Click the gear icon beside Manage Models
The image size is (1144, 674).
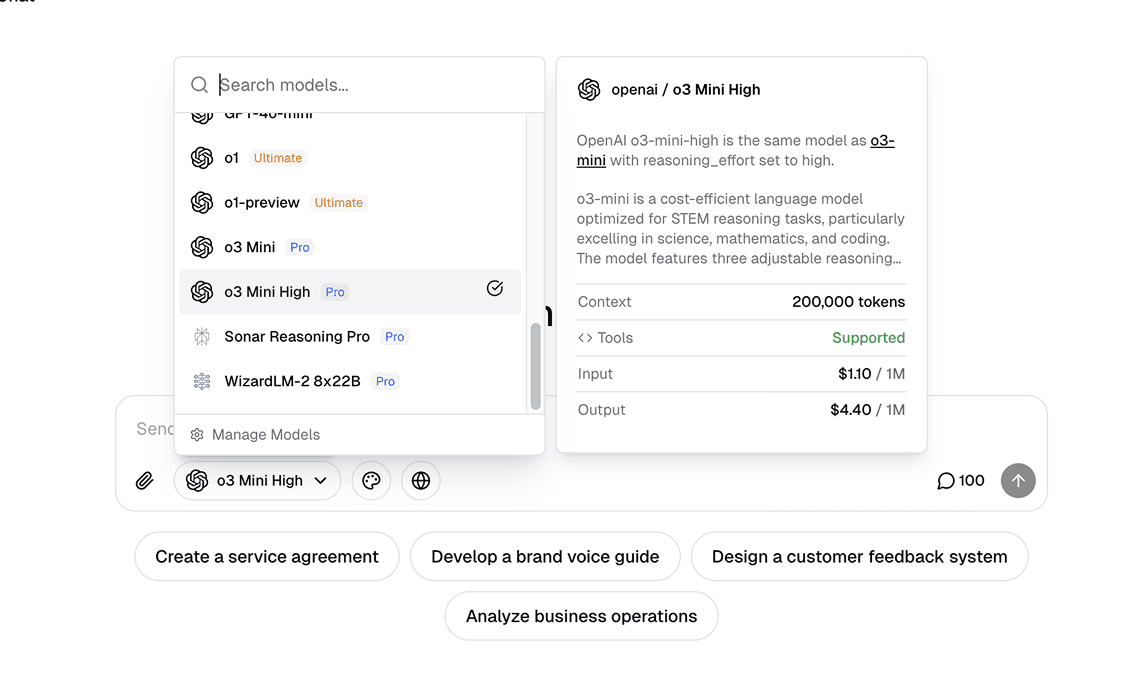pos(197,435)
